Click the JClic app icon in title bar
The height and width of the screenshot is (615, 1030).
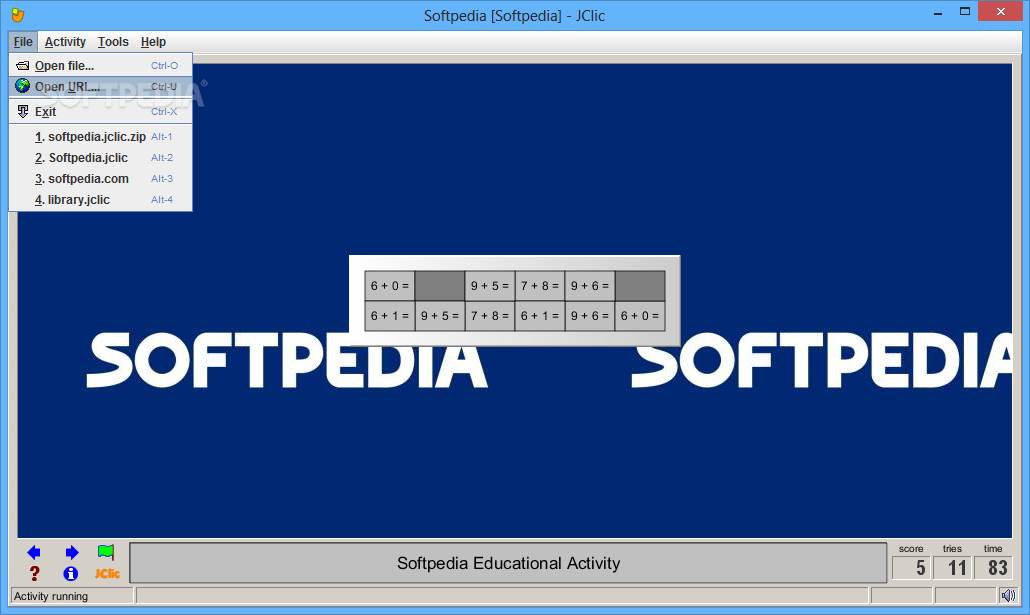click(18, 14)
